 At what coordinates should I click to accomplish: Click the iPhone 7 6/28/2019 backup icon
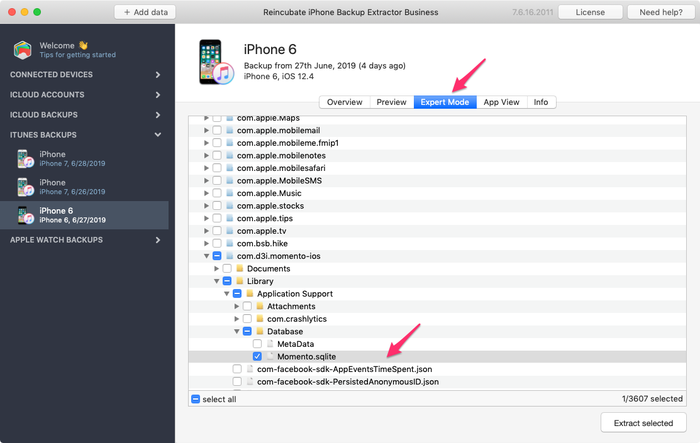point(25,159)
